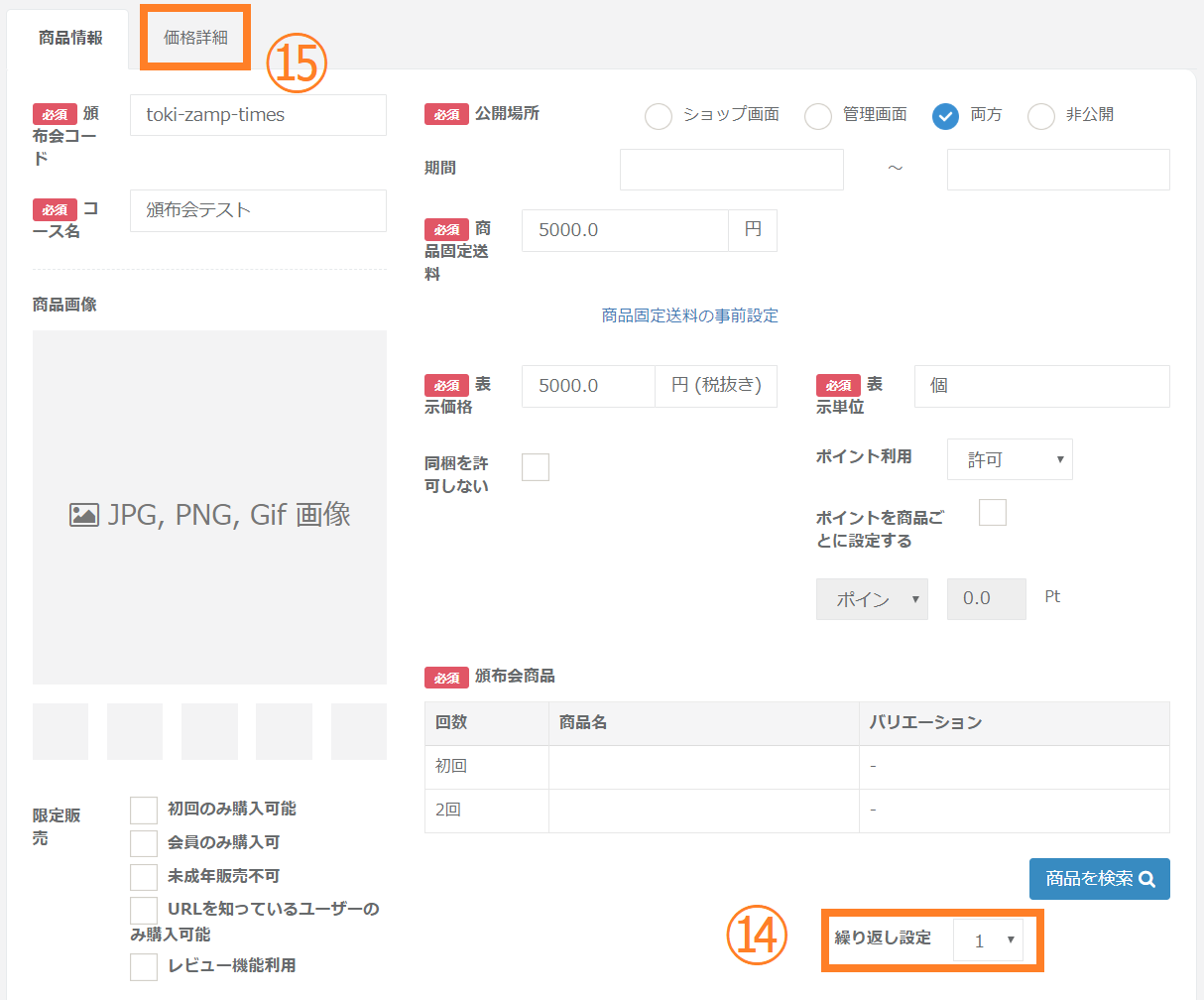Click the image placeholder icon in upload area
The image size is (1204, 1000).
tap(84, 515)
